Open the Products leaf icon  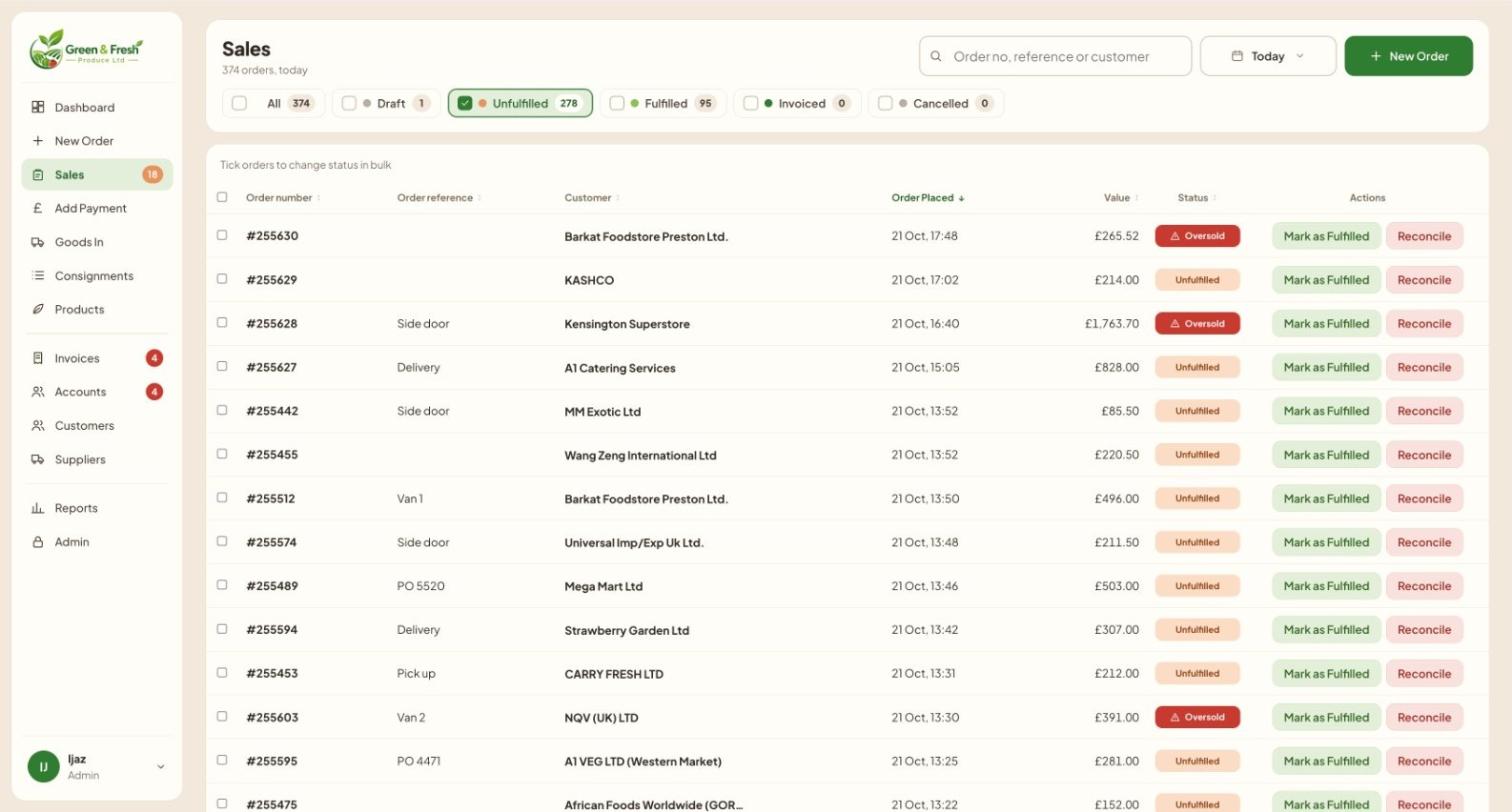38,310
